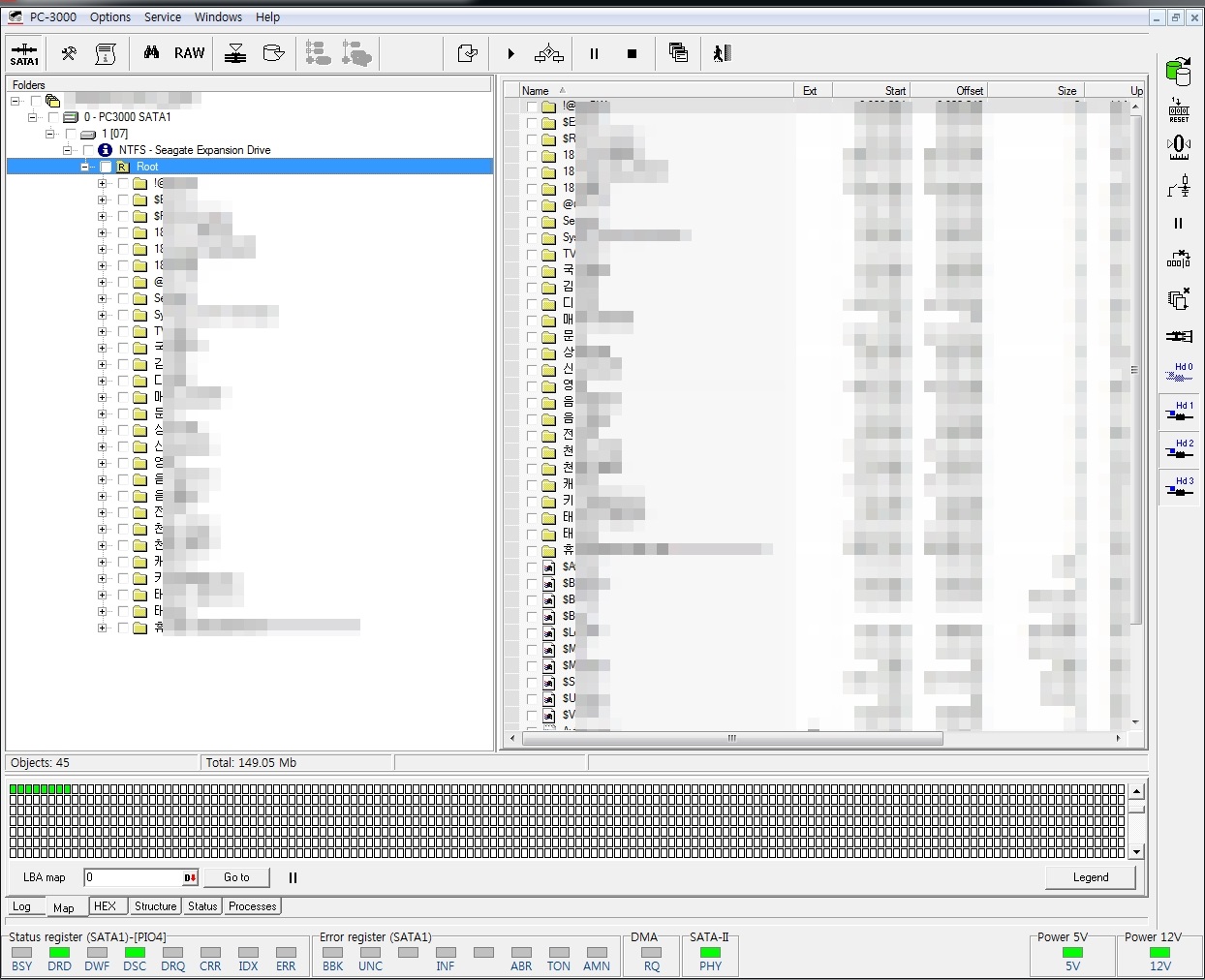Collapse the NTFS Seagate Expansion Drive node
The image size is (1205, 980).
point(68,150)
